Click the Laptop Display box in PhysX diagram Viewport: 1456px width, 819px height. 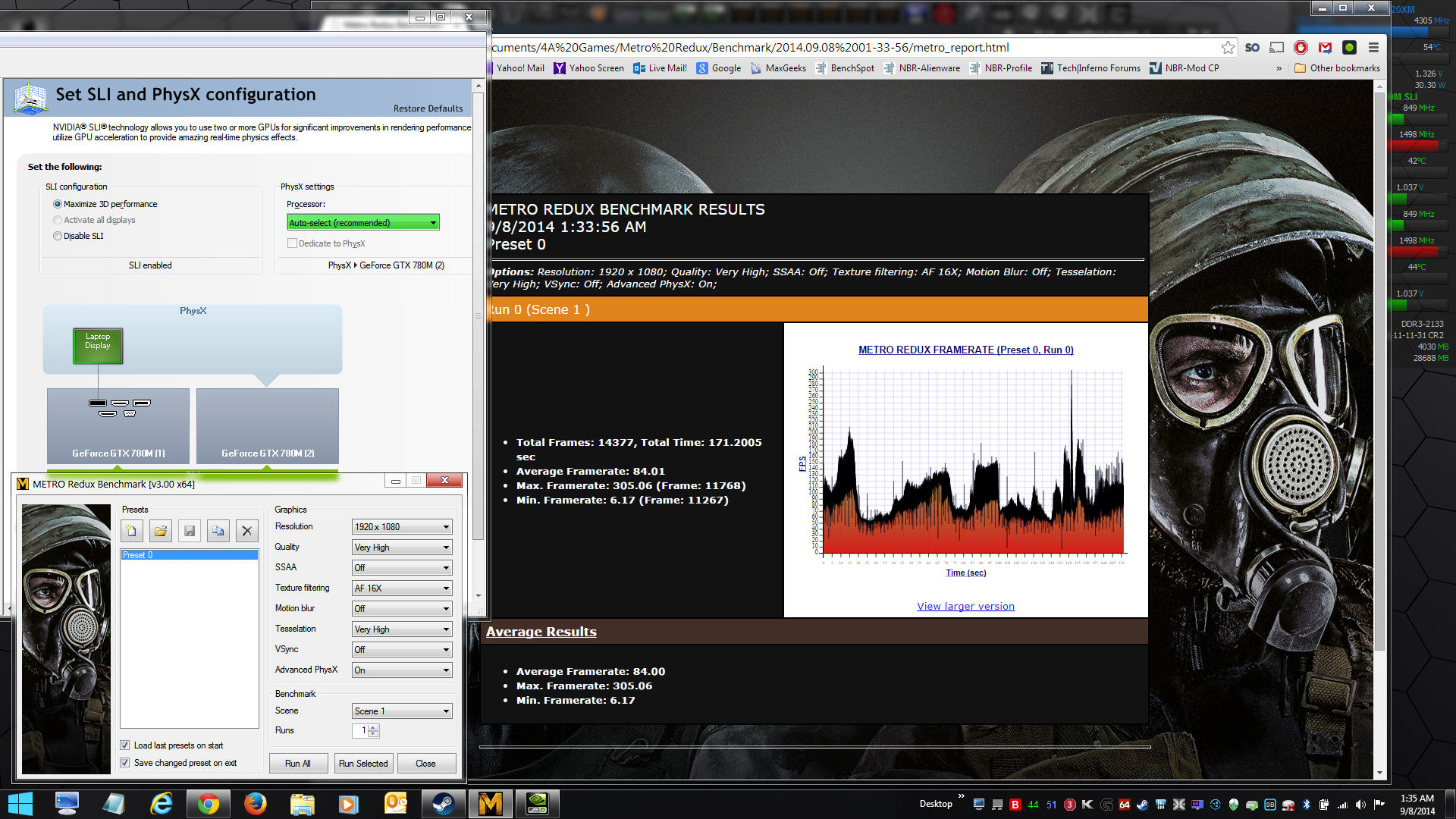click(x=98, y=346)
